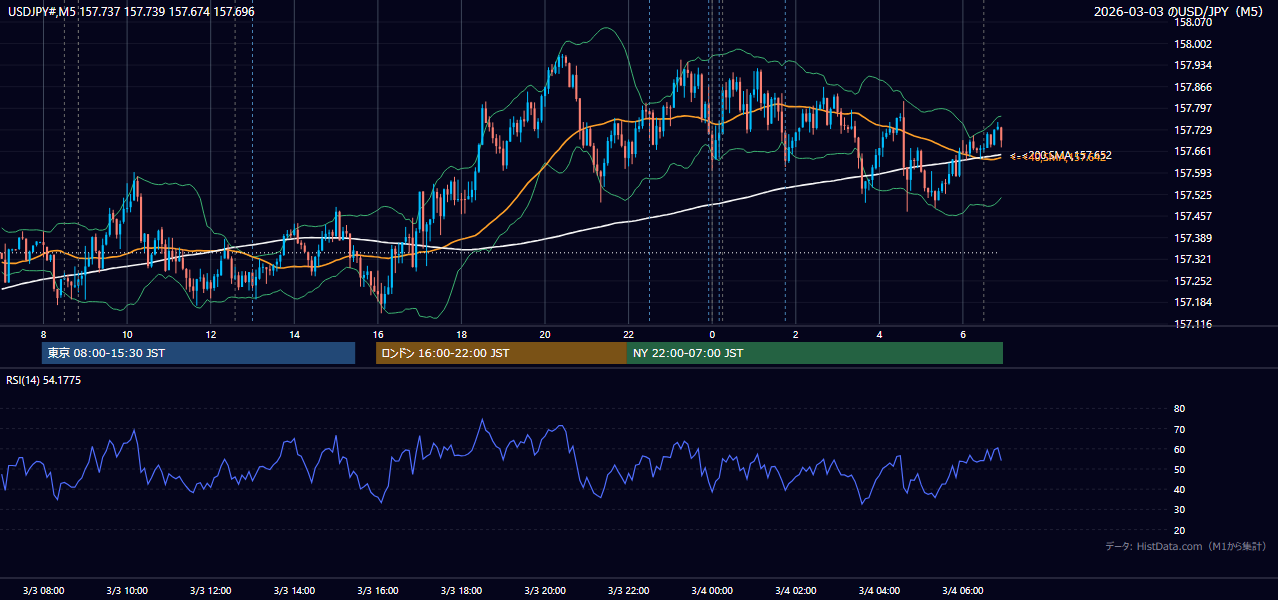Click price axis value 157.116
Screen dimensions: 1278x600
pos(1193,324)
